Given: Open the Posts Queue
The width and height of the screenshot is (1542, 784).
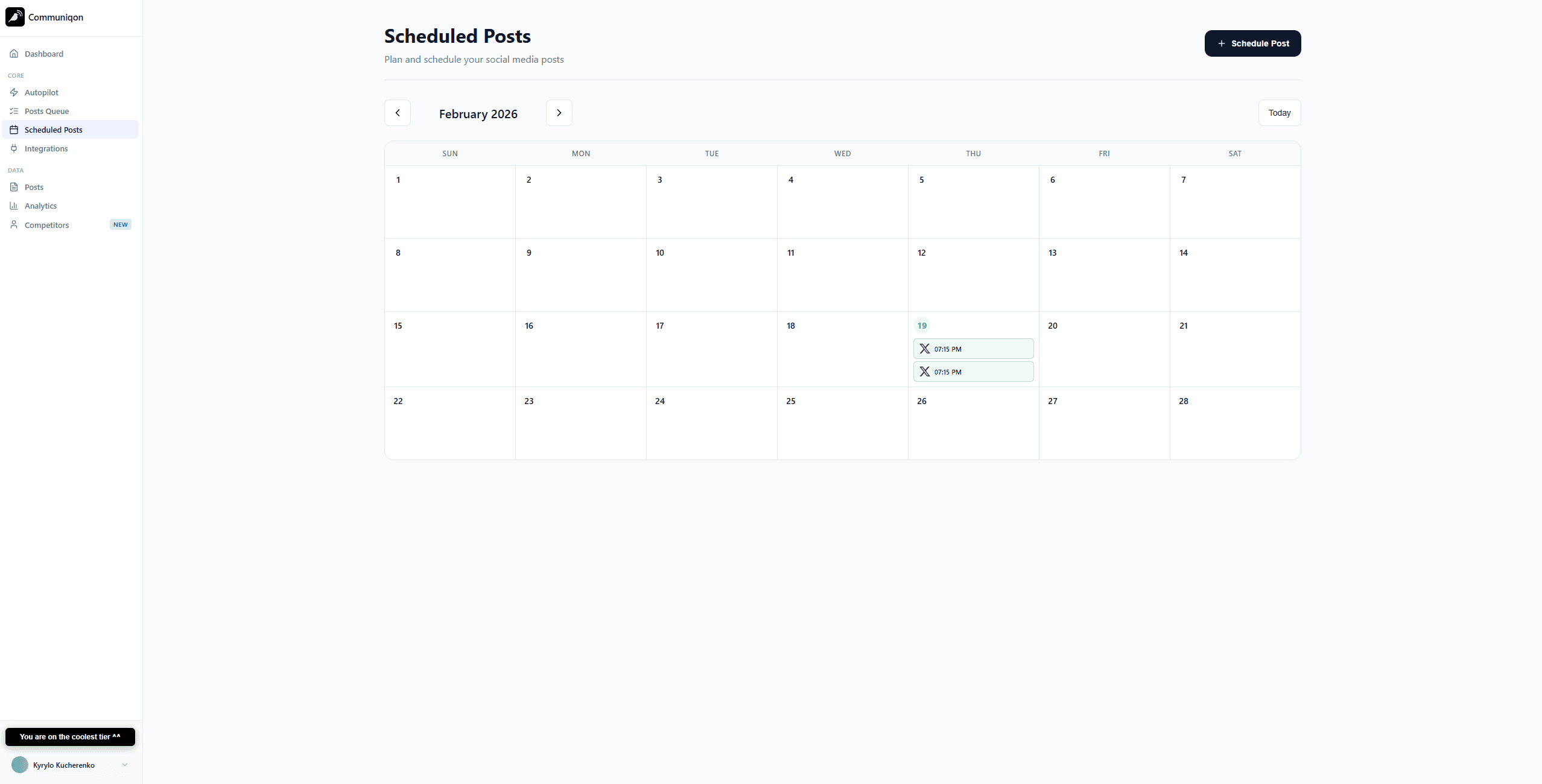Looking at the screenshot, I should tap(46, 111).
